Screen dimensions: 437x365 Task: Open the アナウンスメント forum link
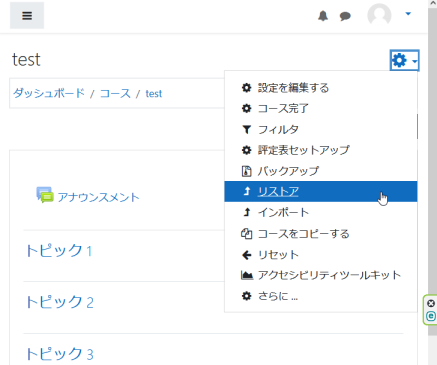coord(98,197)
